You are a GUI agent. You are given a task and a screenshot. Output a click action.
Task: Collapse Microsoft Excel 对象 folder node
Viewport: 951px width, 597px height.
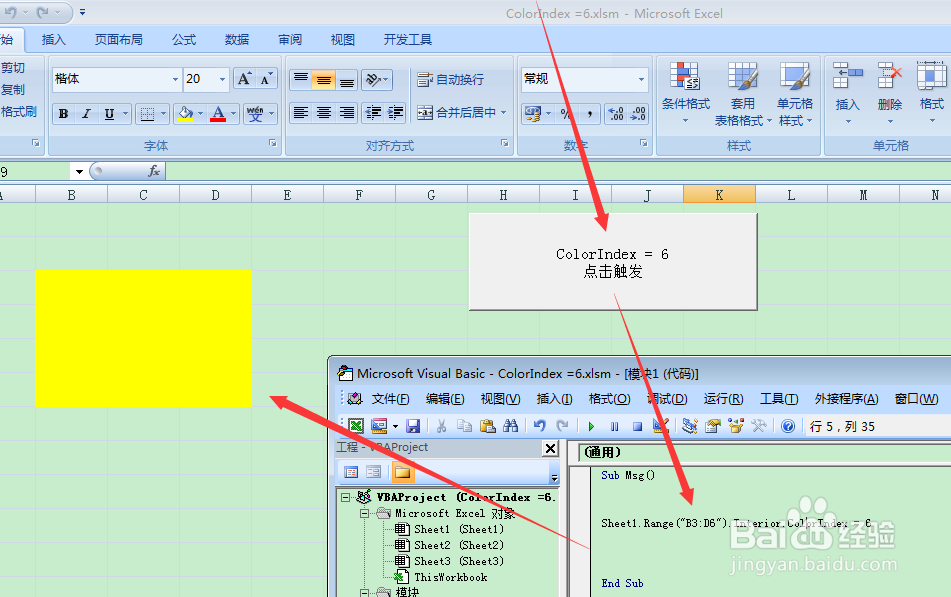[x=365, y=513]
